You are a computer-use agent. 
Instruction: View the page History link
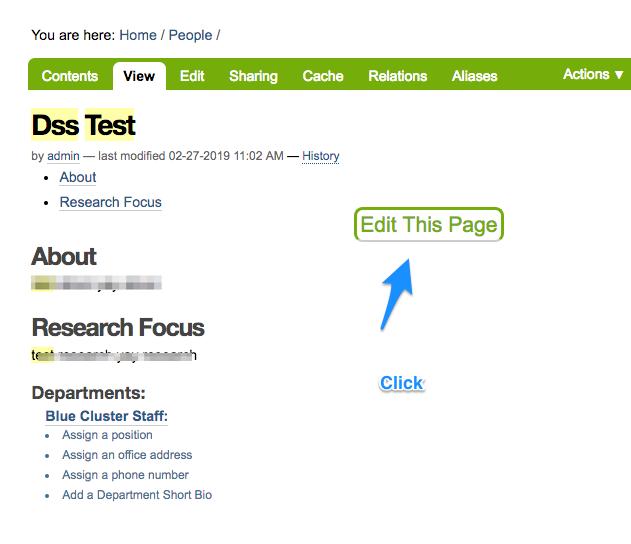pos(321,156)
